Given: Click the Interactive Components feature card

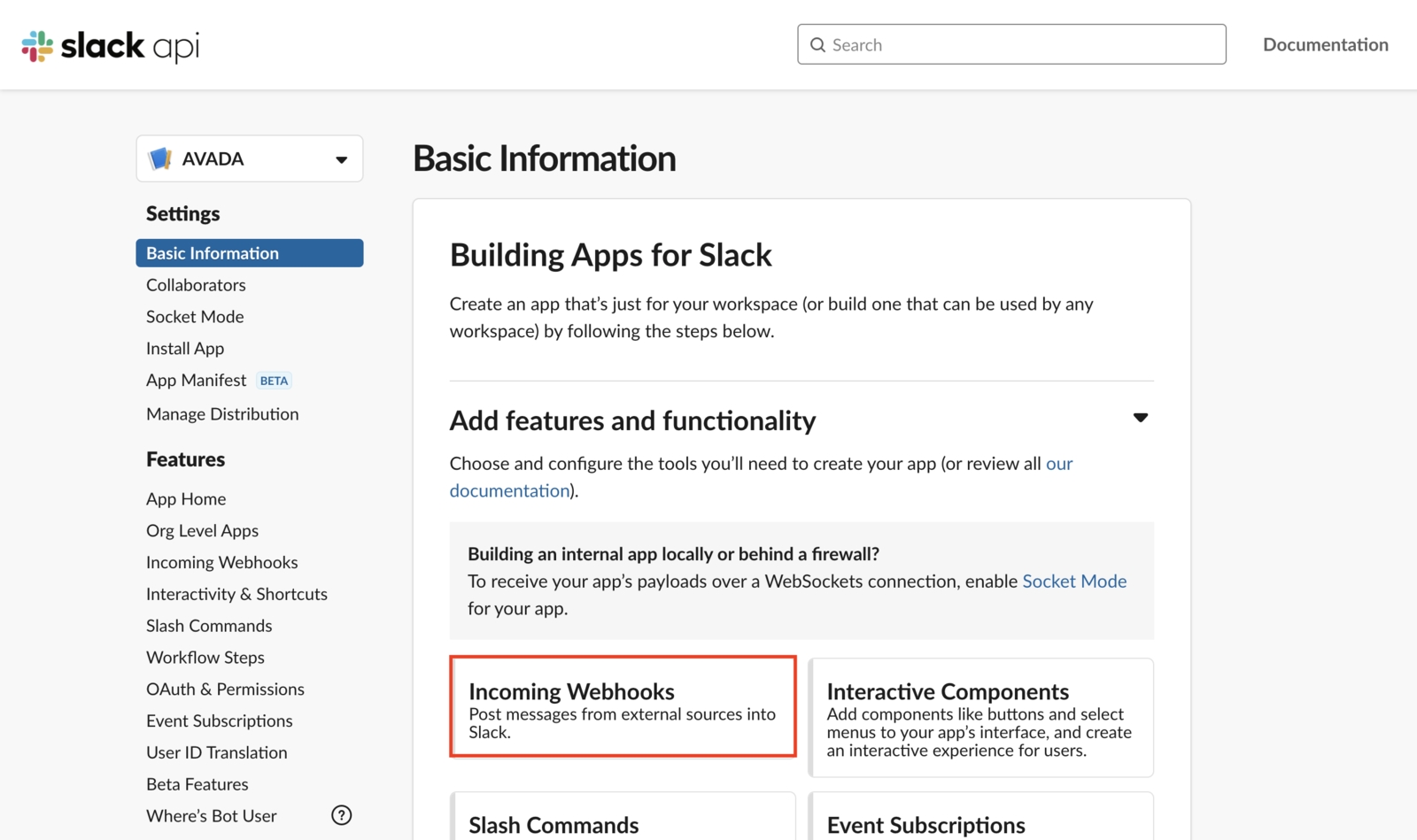Looking at the screenshot, I should point(980,718).
